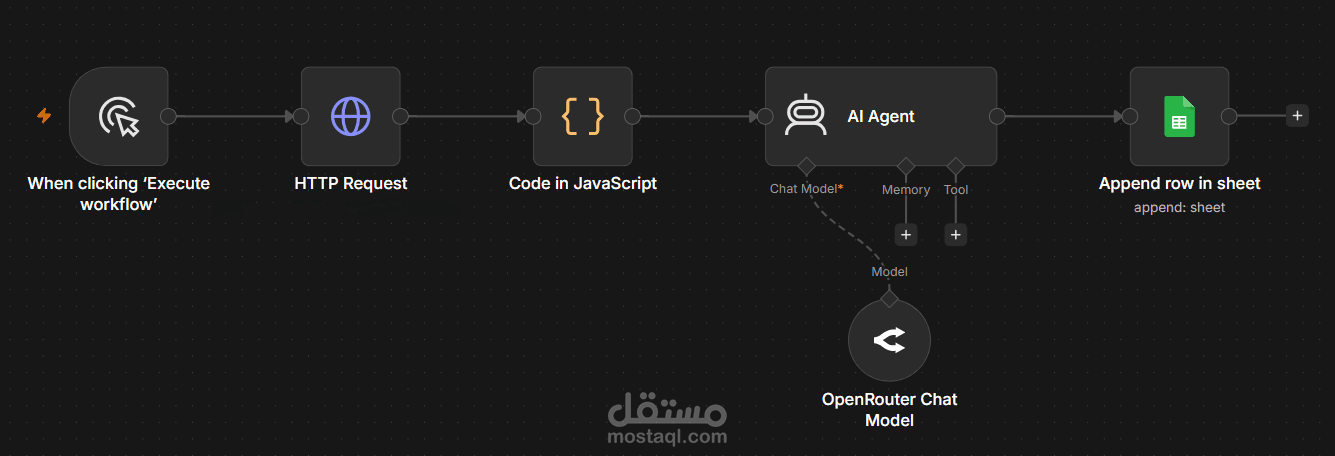Screen dimensions: 1335x456
Task: Click the Model diamond connector above OpenRouter node
Action: tap(889, 297)
